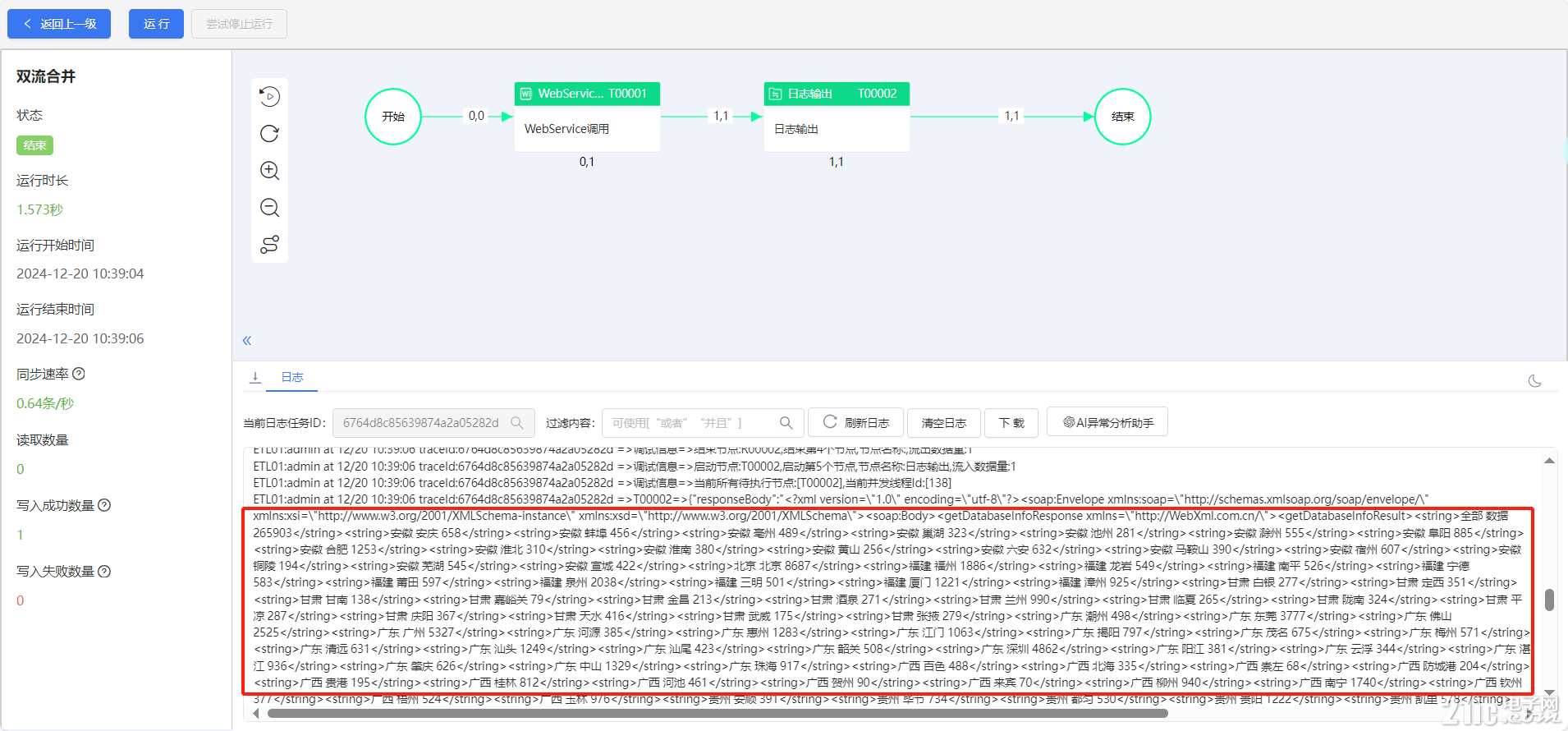This screenshot has height=731, width=1568.
Task: Collapse the panel with double-chevron arrow
Action: [x=247, y=340]
